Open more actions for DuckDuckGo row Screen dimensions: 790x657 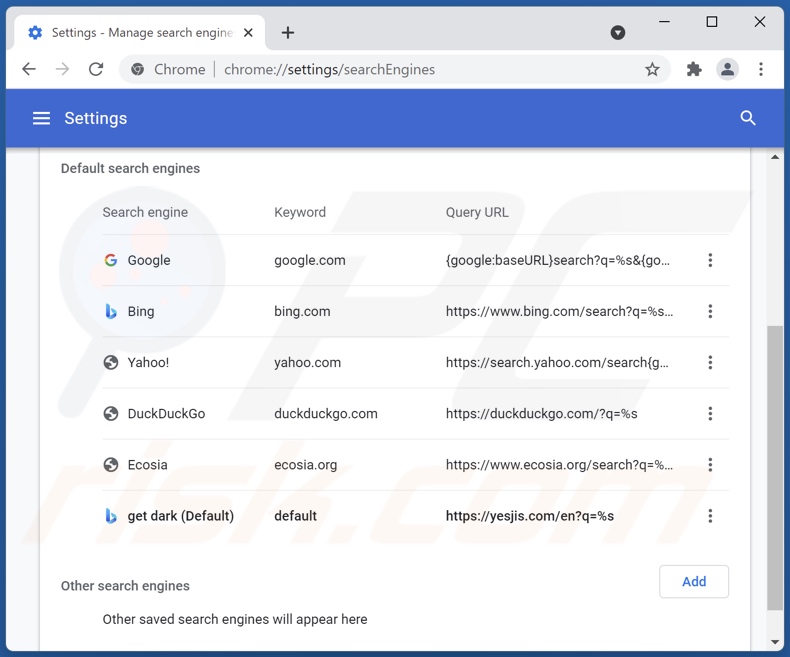(710, 413)
